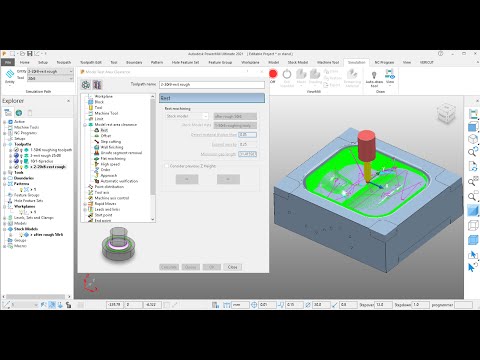Enable Consider previous Z heights checkbox
The image size is (480, 360).
point(167,166)
